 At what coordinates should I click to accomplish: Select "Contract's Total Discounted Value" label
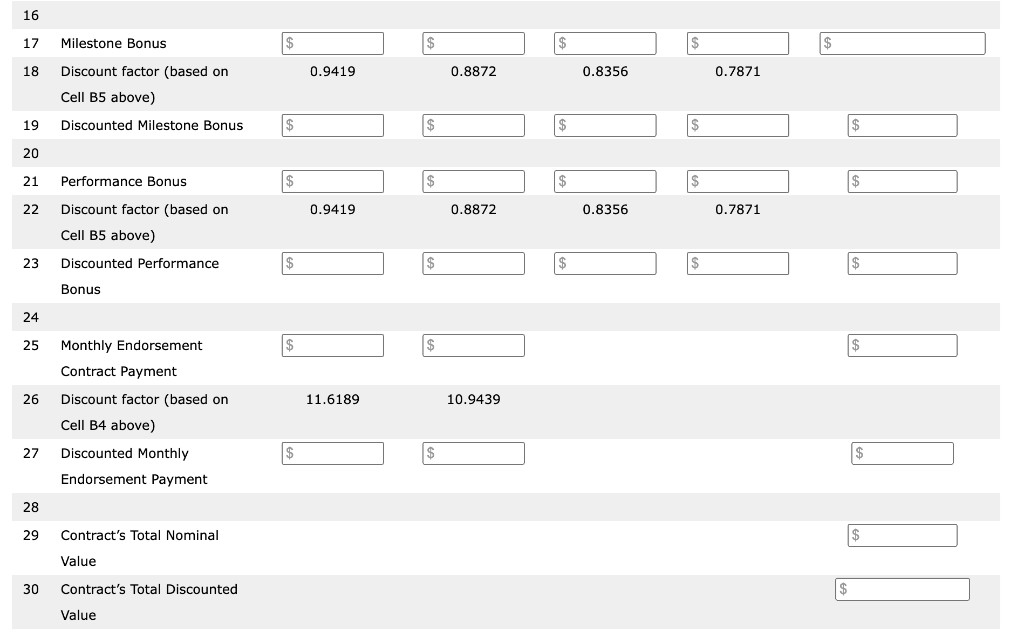tap(149, 603)
